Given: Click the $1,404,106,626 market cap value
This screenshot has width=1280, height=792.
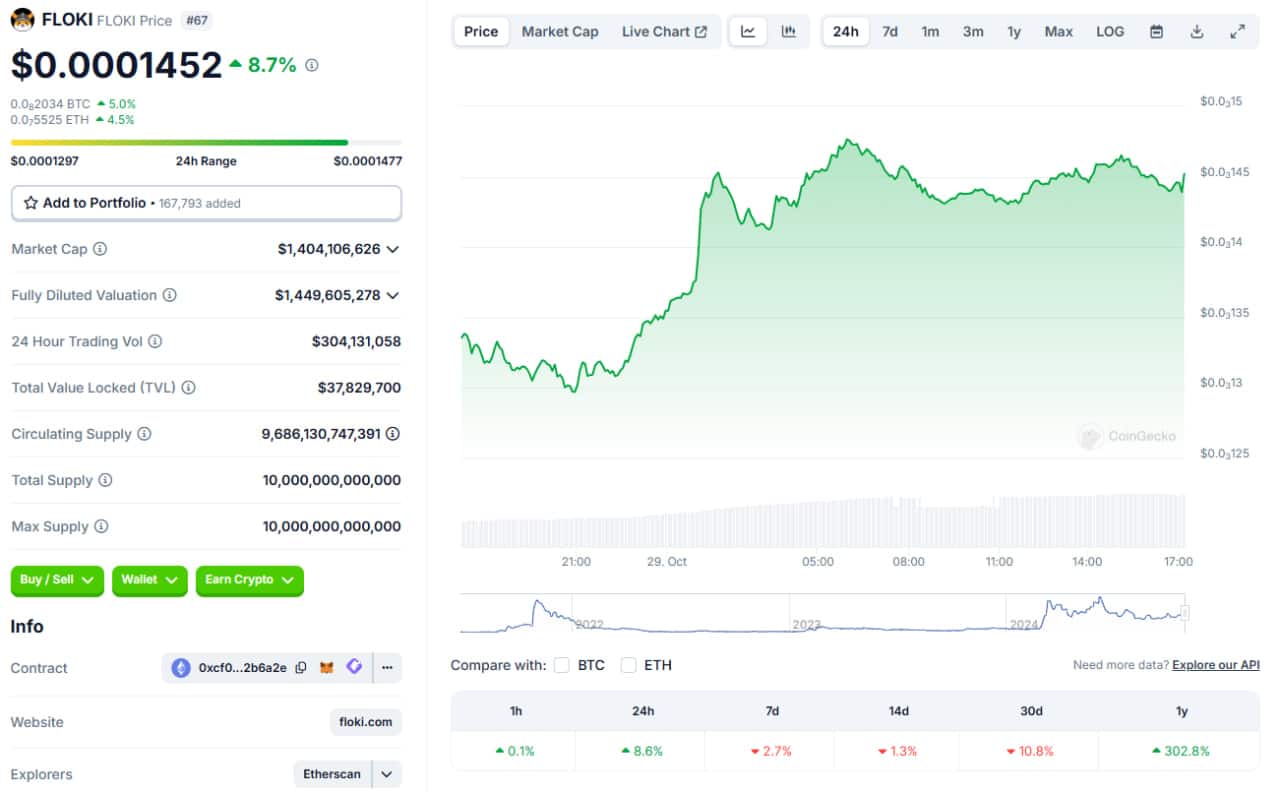Looking at the screenshot, I should click(x=329, y=249).
